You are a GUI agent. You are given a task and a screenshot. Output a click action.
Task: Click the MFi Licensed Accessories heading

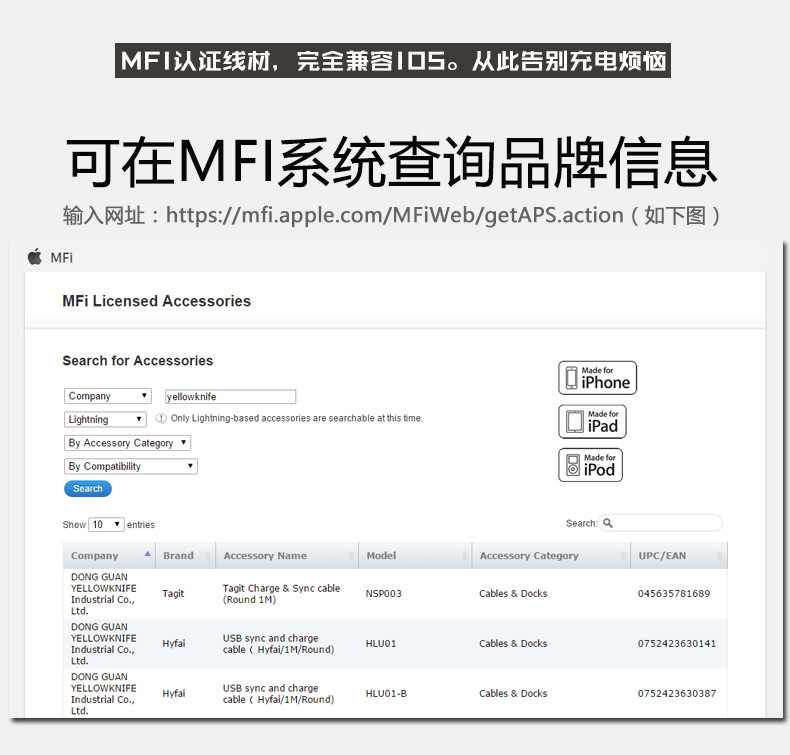tap(156, 301)
